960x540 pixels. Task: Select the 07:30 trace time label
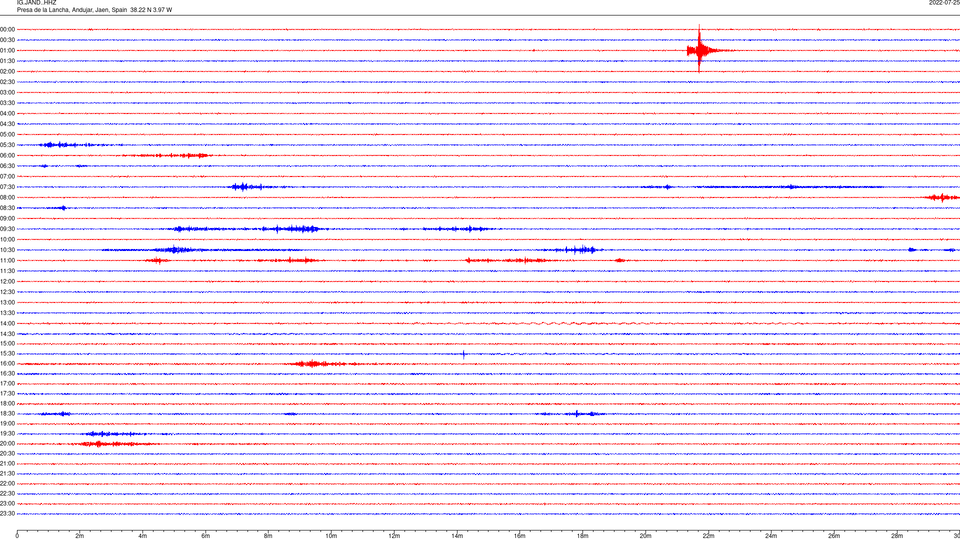(x=7, y=187)
